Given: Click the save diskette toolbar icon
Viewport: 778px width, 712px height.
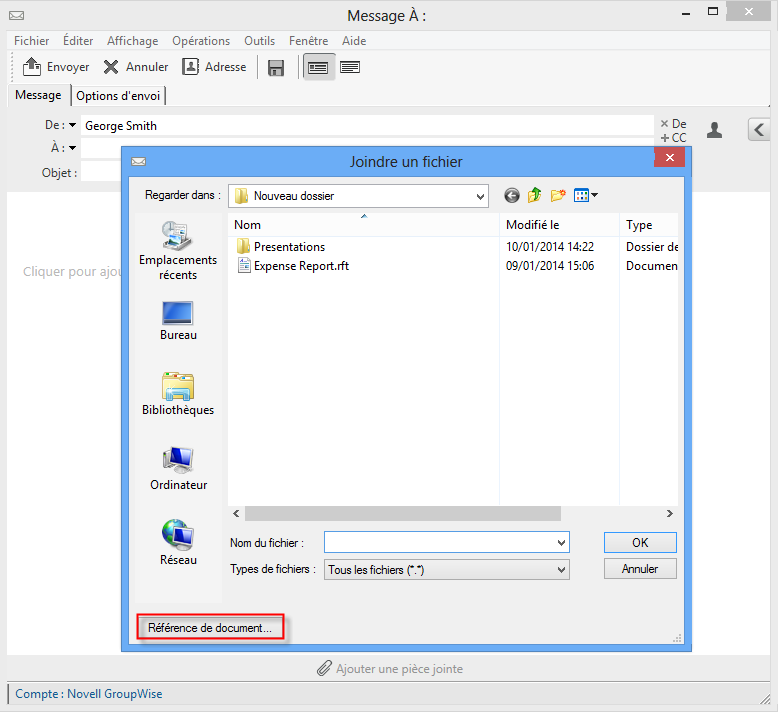Looking at the screenshot, I should (x=276, y=67).
